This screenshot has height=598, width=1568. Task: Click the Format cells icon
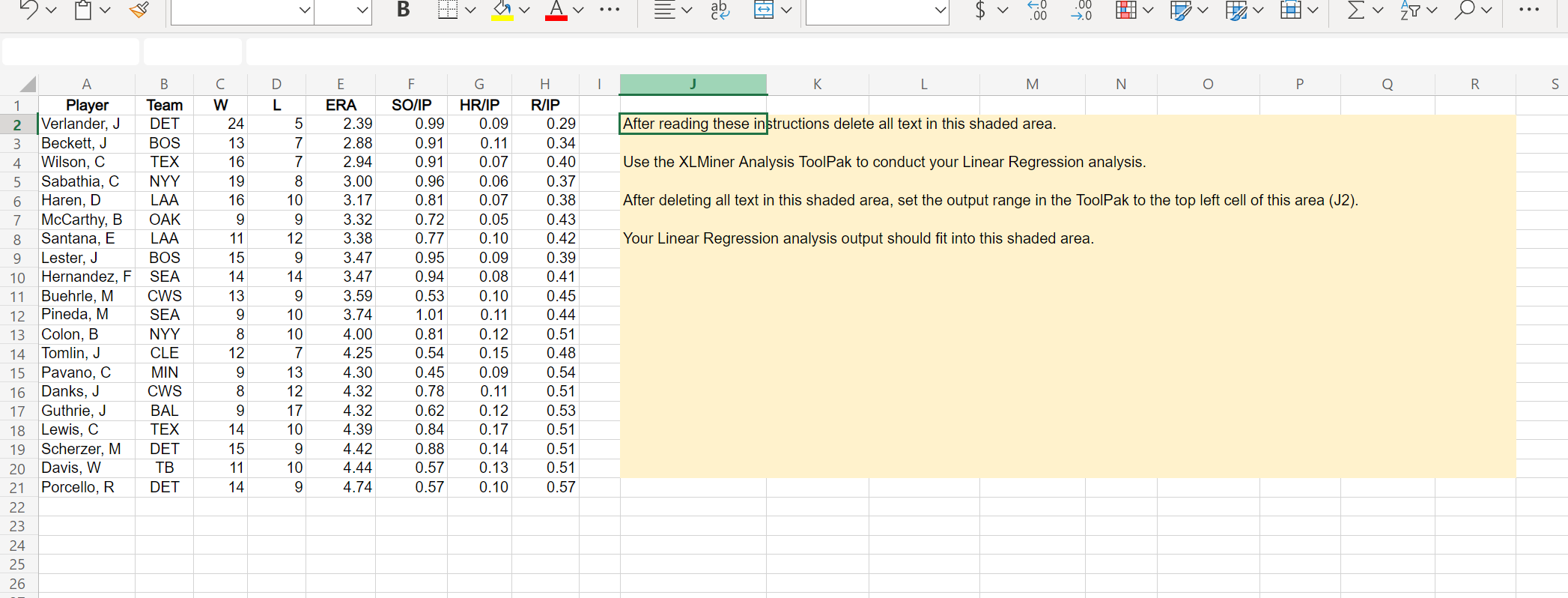(1290, 10)
